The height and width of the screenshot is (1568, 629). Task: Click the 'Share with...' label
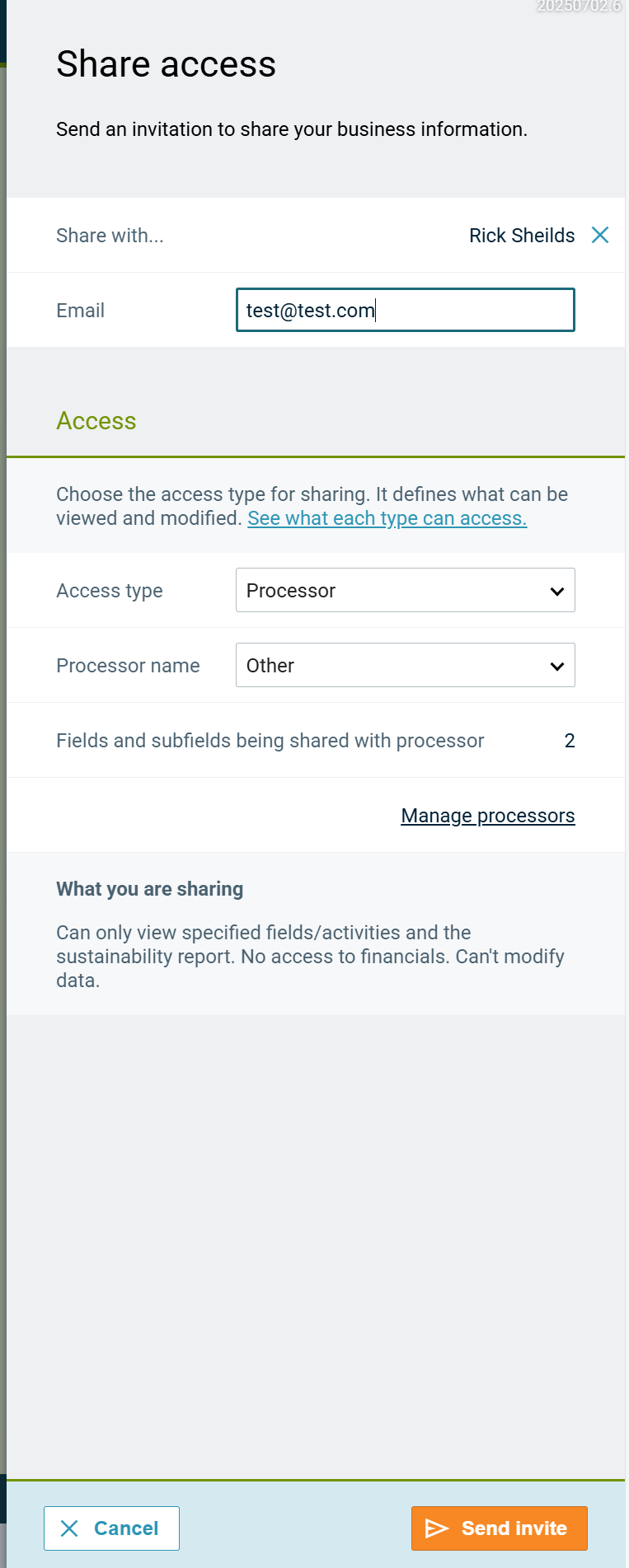point(110,236)
